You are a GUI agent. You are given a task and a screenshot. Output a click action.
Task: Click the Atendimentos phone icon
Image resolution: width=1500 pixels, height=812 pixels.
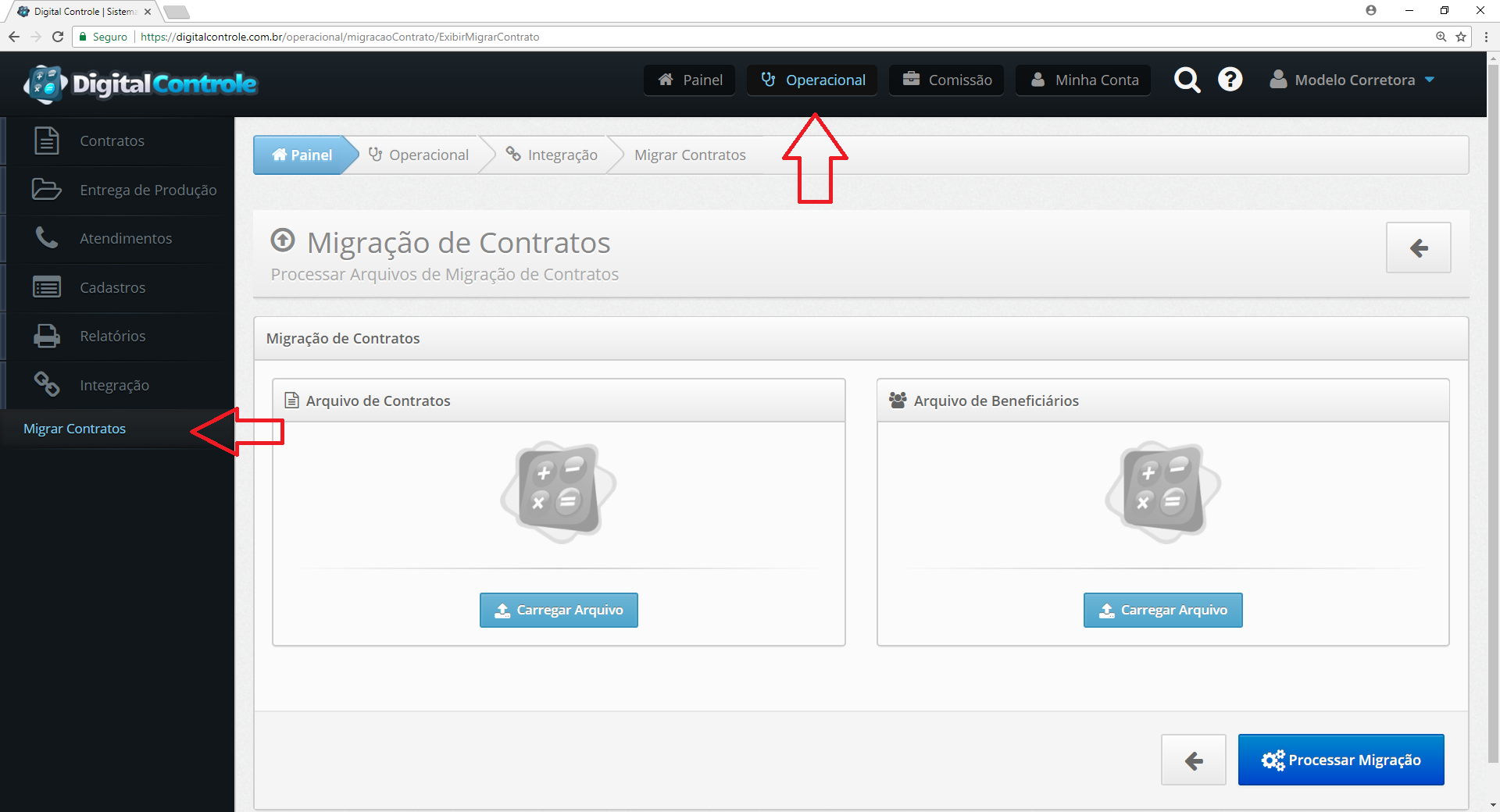point(47,238)
